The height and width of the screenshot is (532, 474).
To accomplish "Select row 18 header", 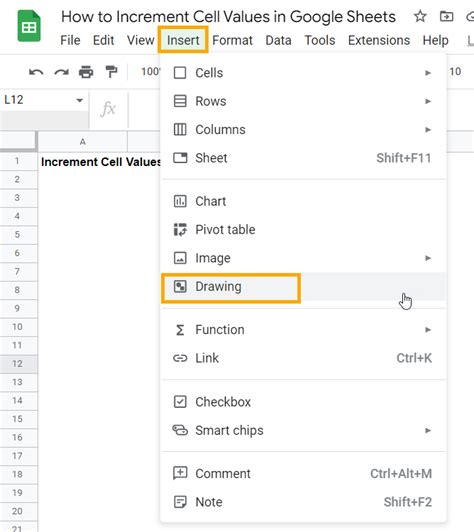I will (18, 474).
